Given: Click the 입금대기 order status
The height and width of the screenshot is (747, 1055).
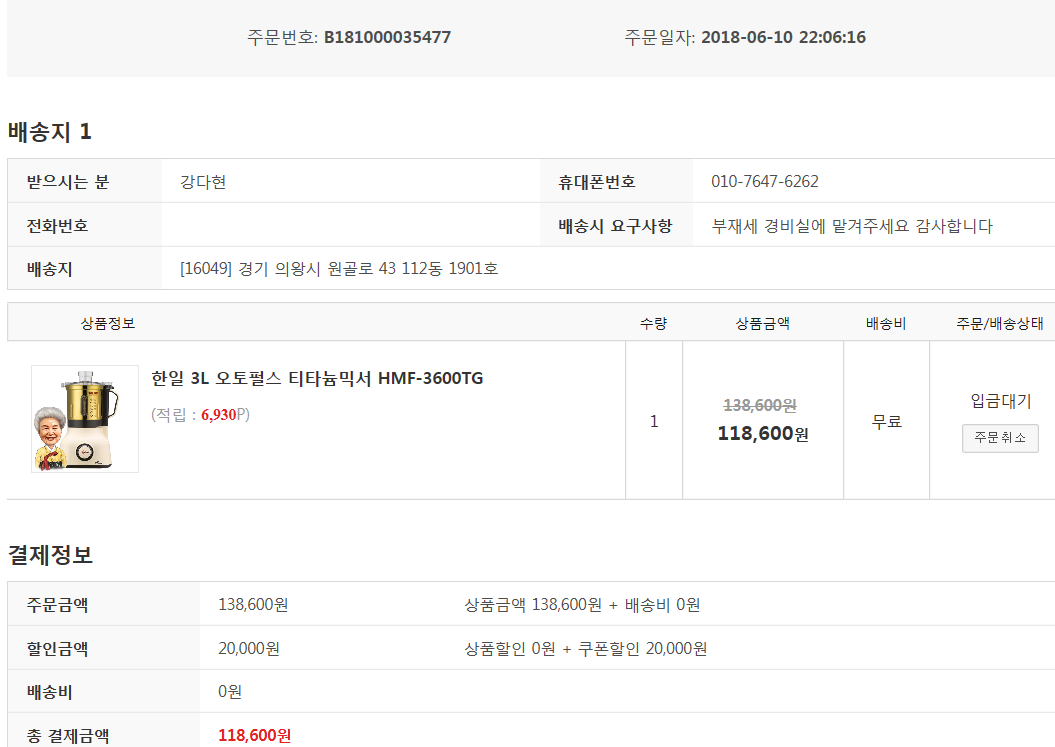Looking at the screenshot, I should (1001, 401).
